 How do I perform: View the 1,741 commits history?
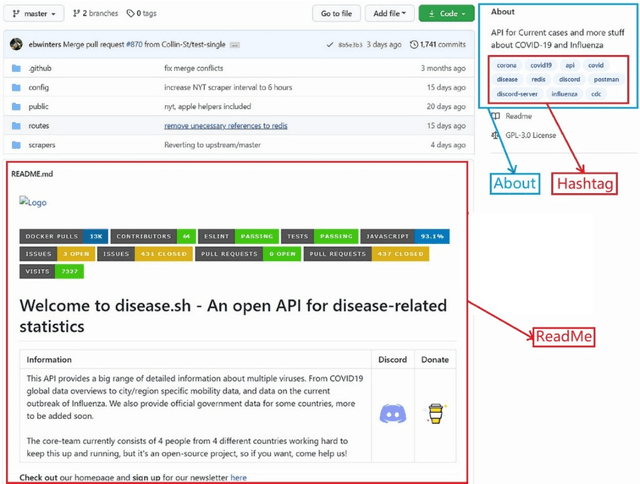pos(438,44)
